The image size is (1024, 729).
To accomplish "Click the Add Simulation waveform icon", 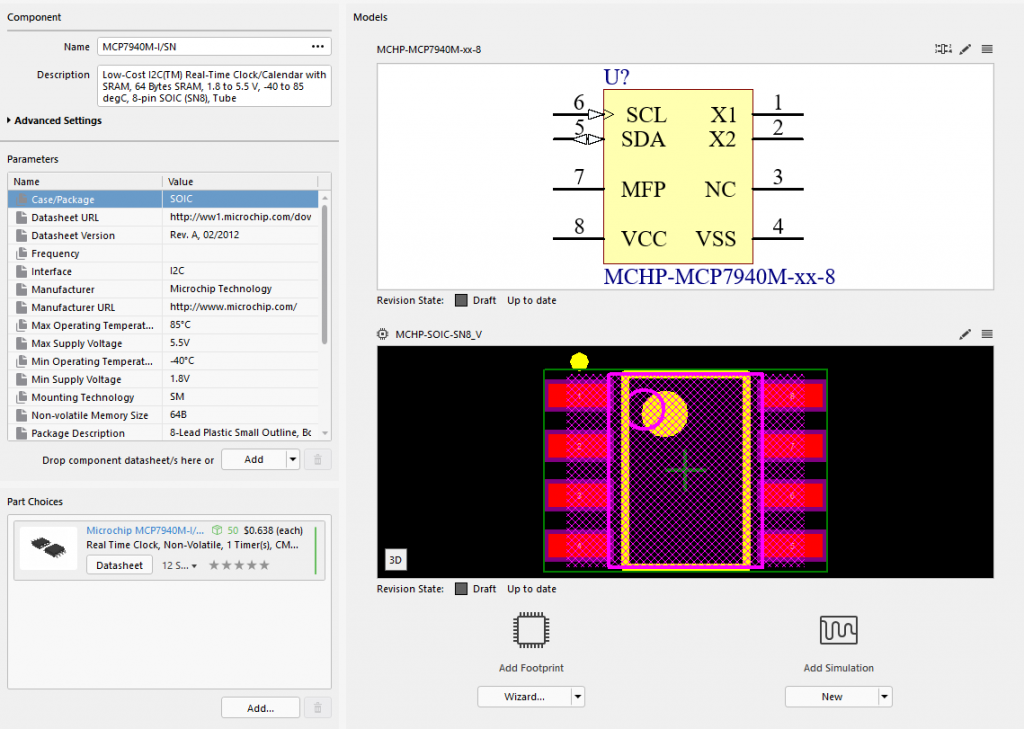I will pos(839,630).
